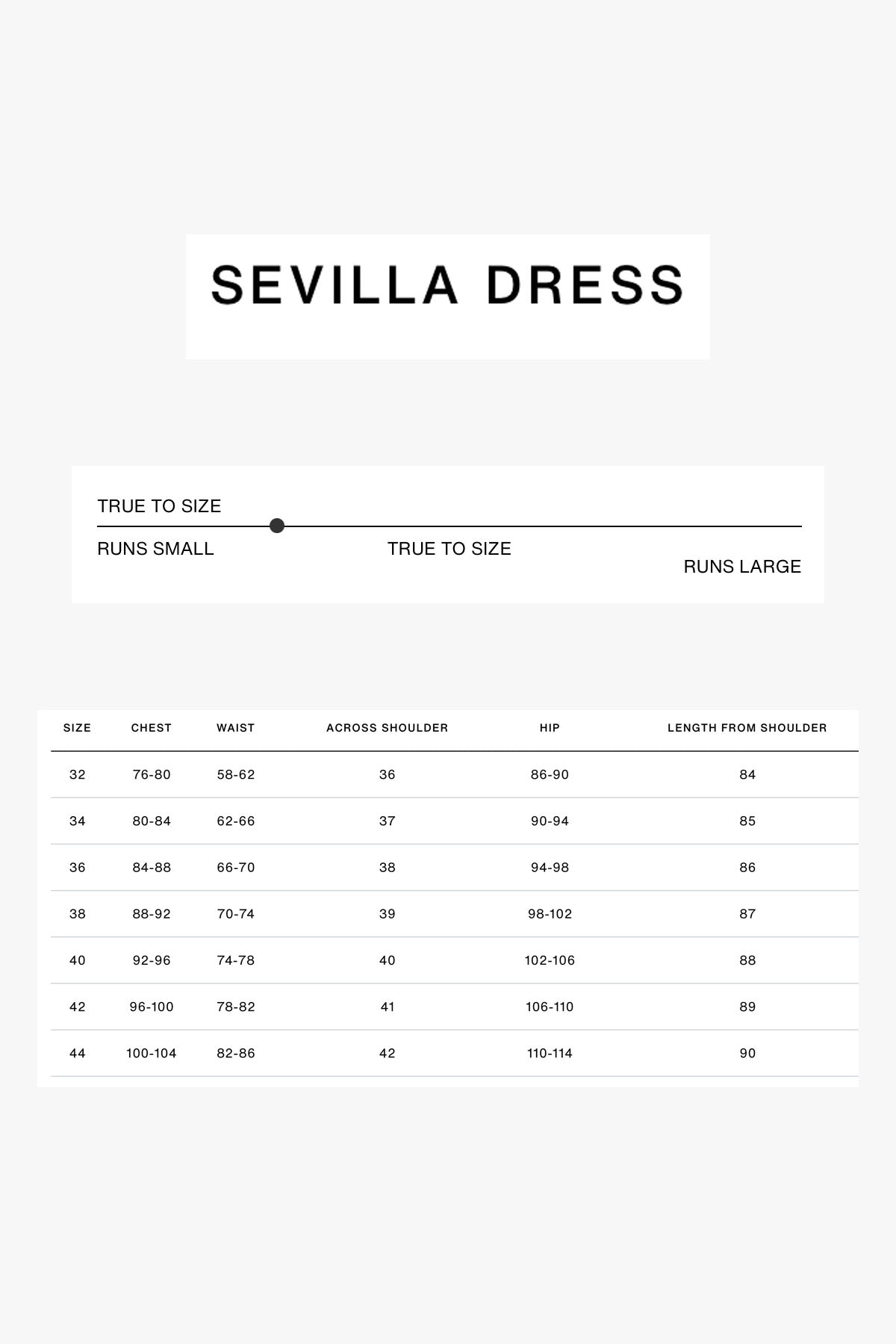Select size 32 in the Size column
This screenshot has height=1344, width=896.
[x=78, y=775]
